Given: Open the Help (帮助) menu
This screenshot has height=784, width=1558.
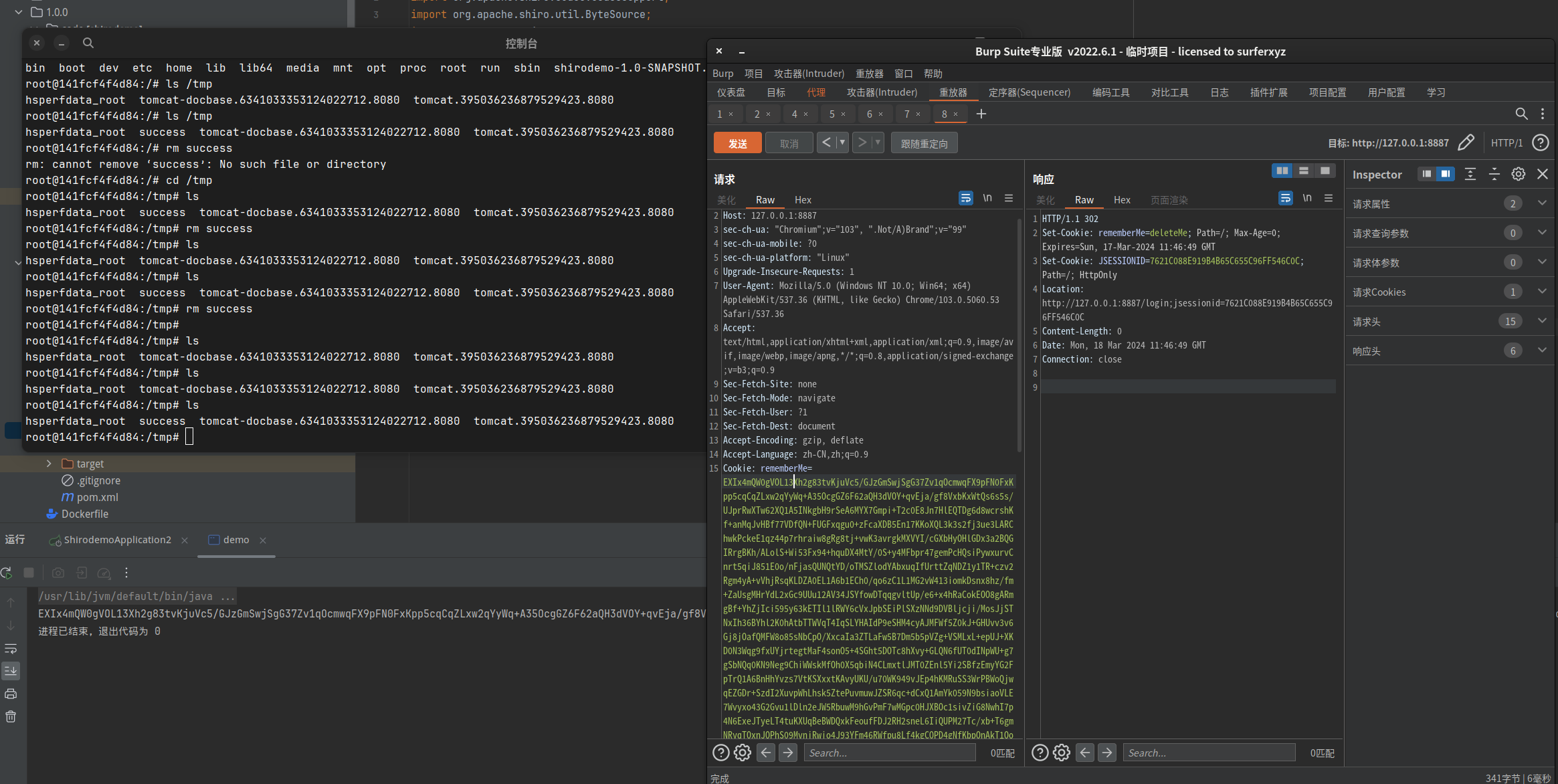Looking at the screenshot, I should coord(933,74).
